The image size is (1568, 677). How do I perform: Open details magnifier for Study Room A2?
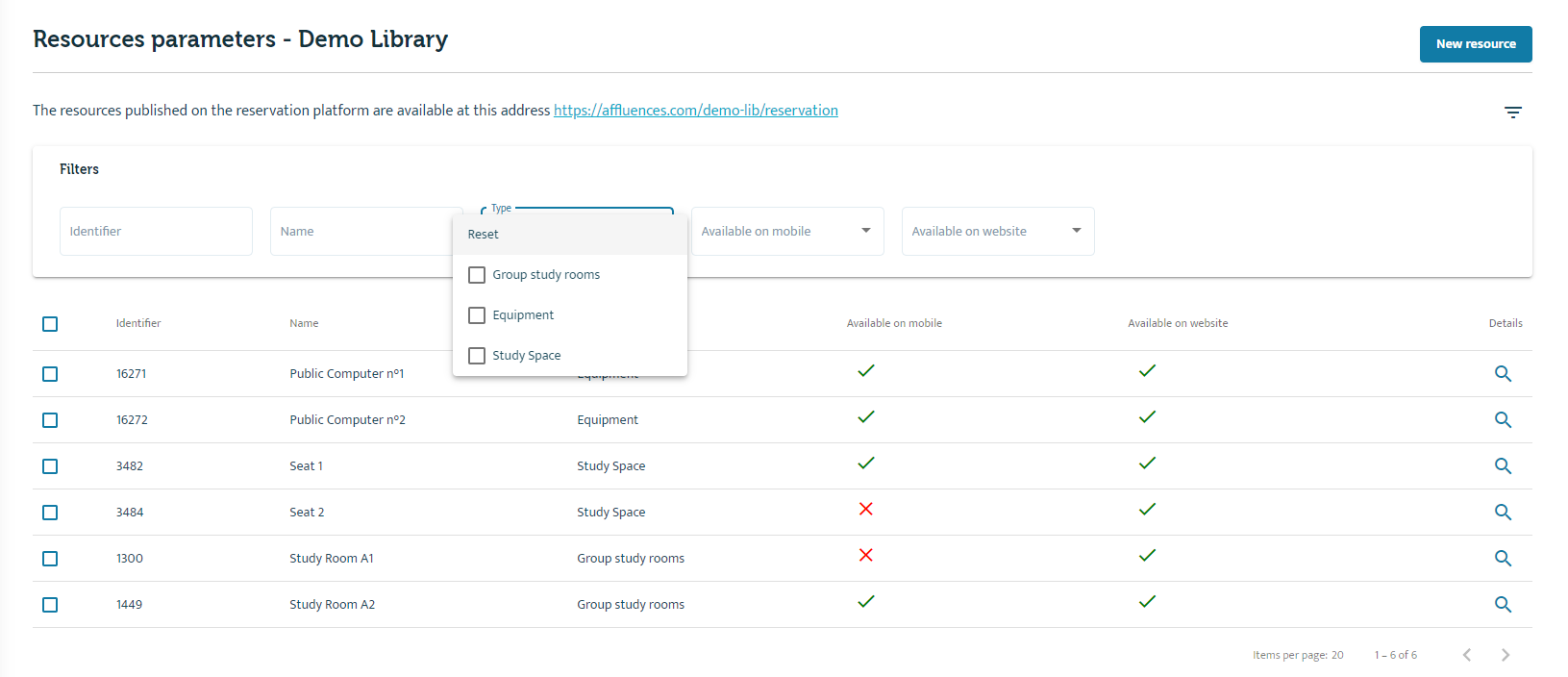tap(1503, 605)
